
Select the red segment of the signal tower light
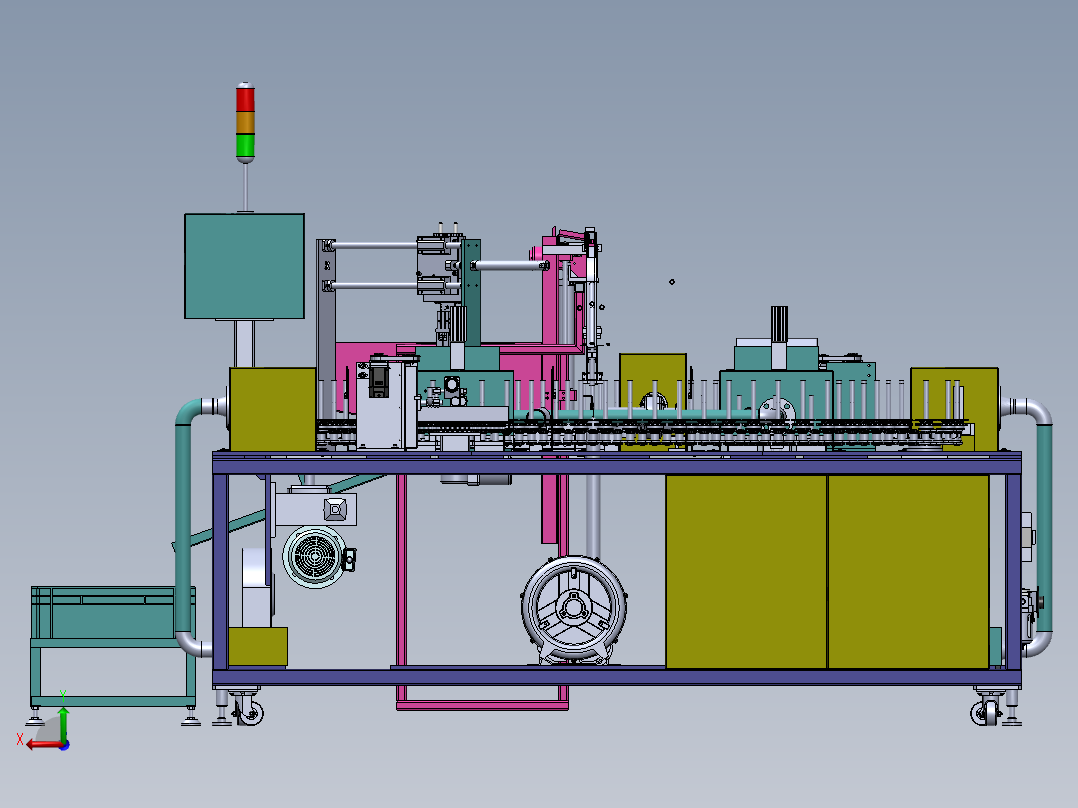coord(245,100)
